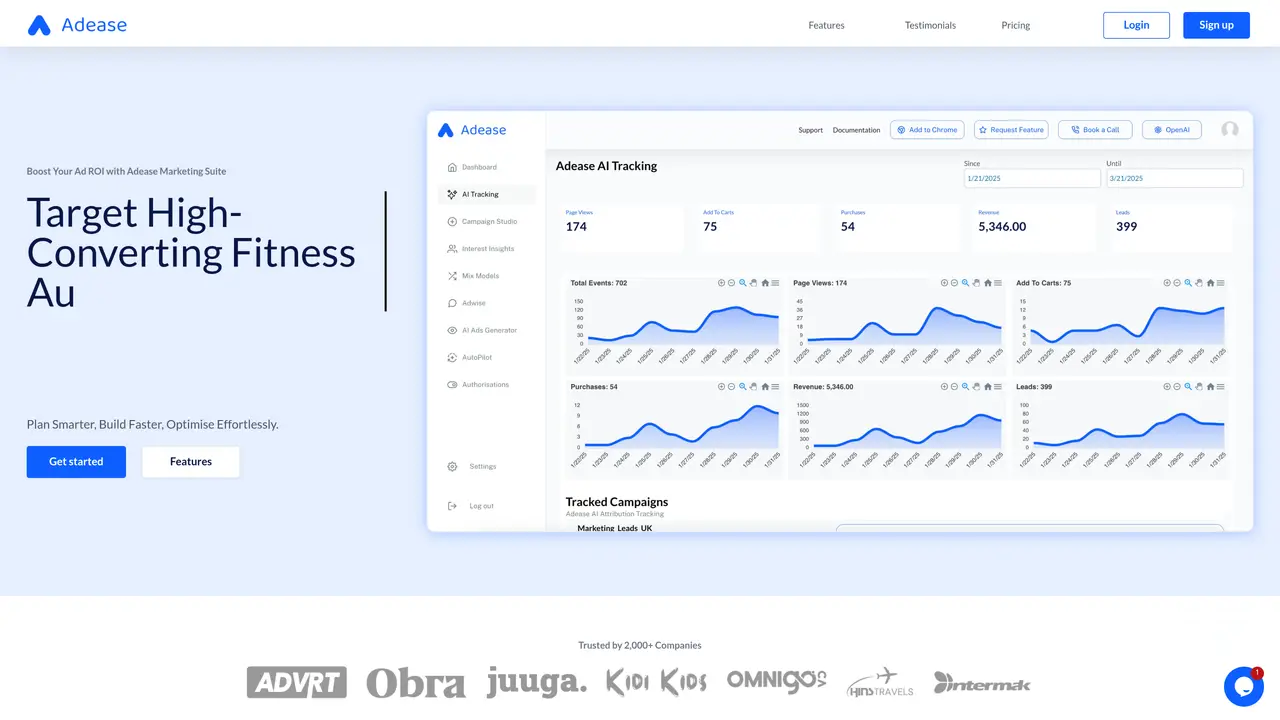
Task: Zoom in on the Page Views chart
Action: [944, 283]
